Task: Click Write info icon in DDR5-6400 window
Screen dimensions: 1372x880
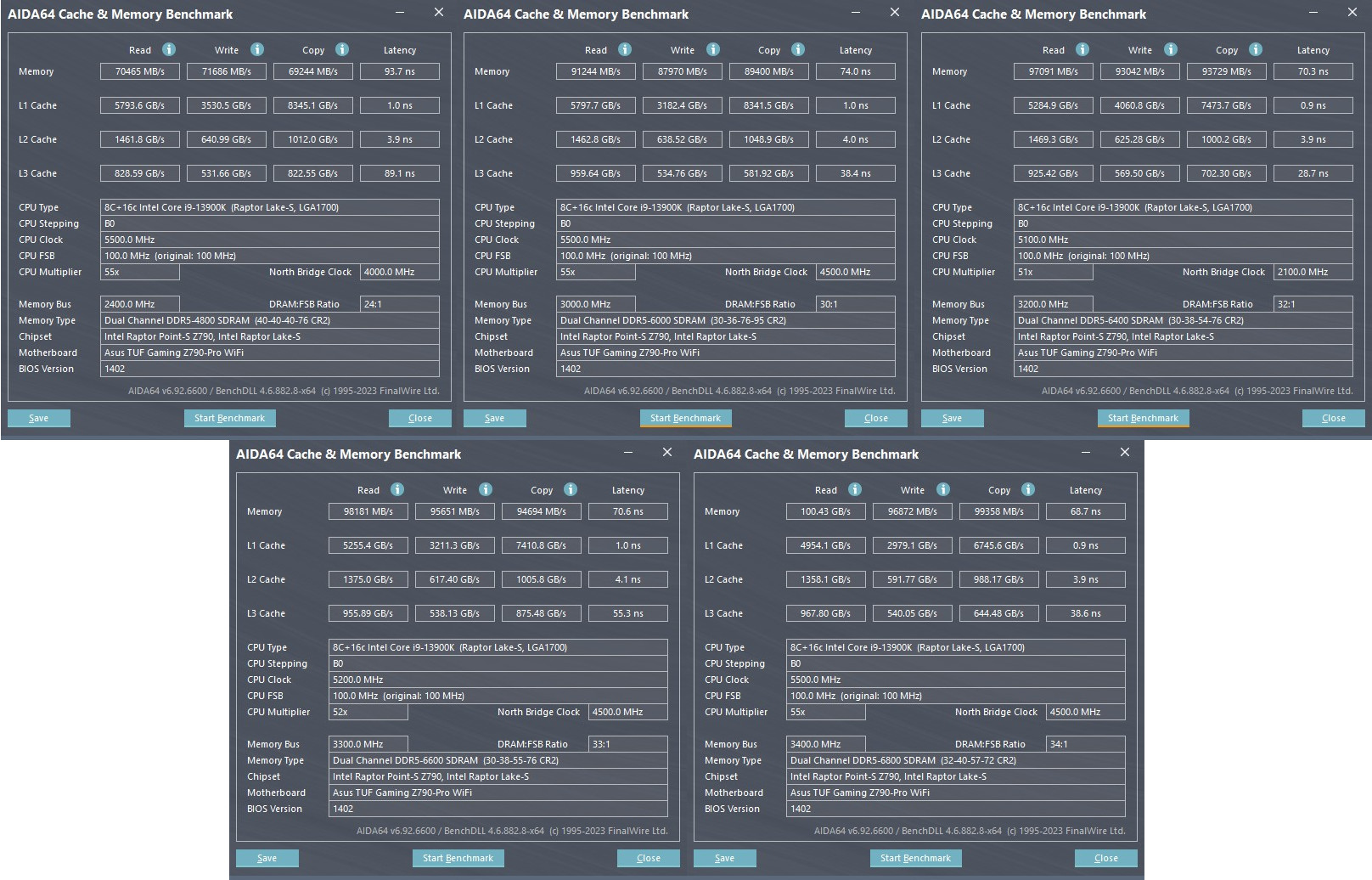Action: pos(1171,49)
